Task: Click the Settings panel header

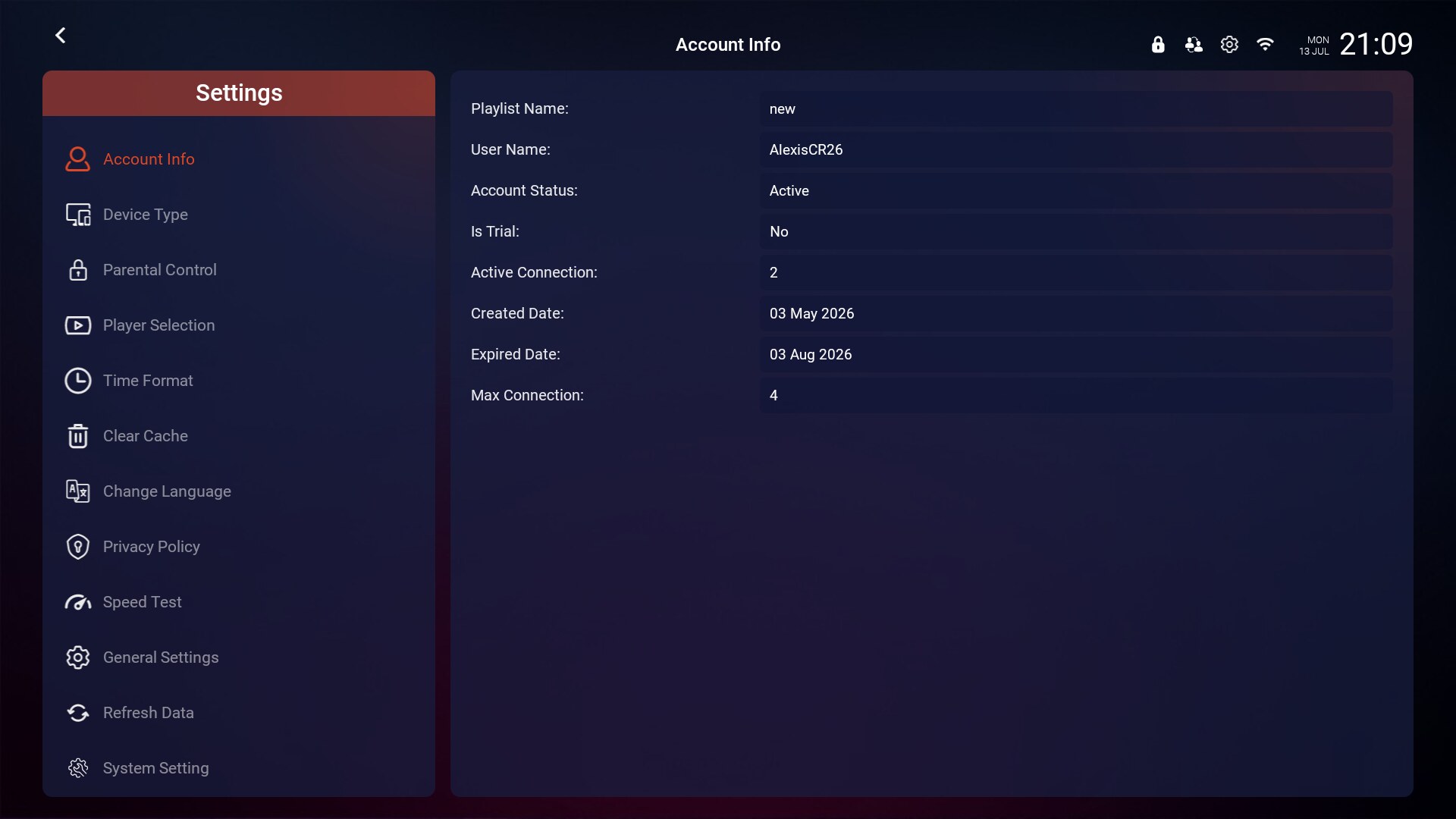Action: [x=239, y=93]
